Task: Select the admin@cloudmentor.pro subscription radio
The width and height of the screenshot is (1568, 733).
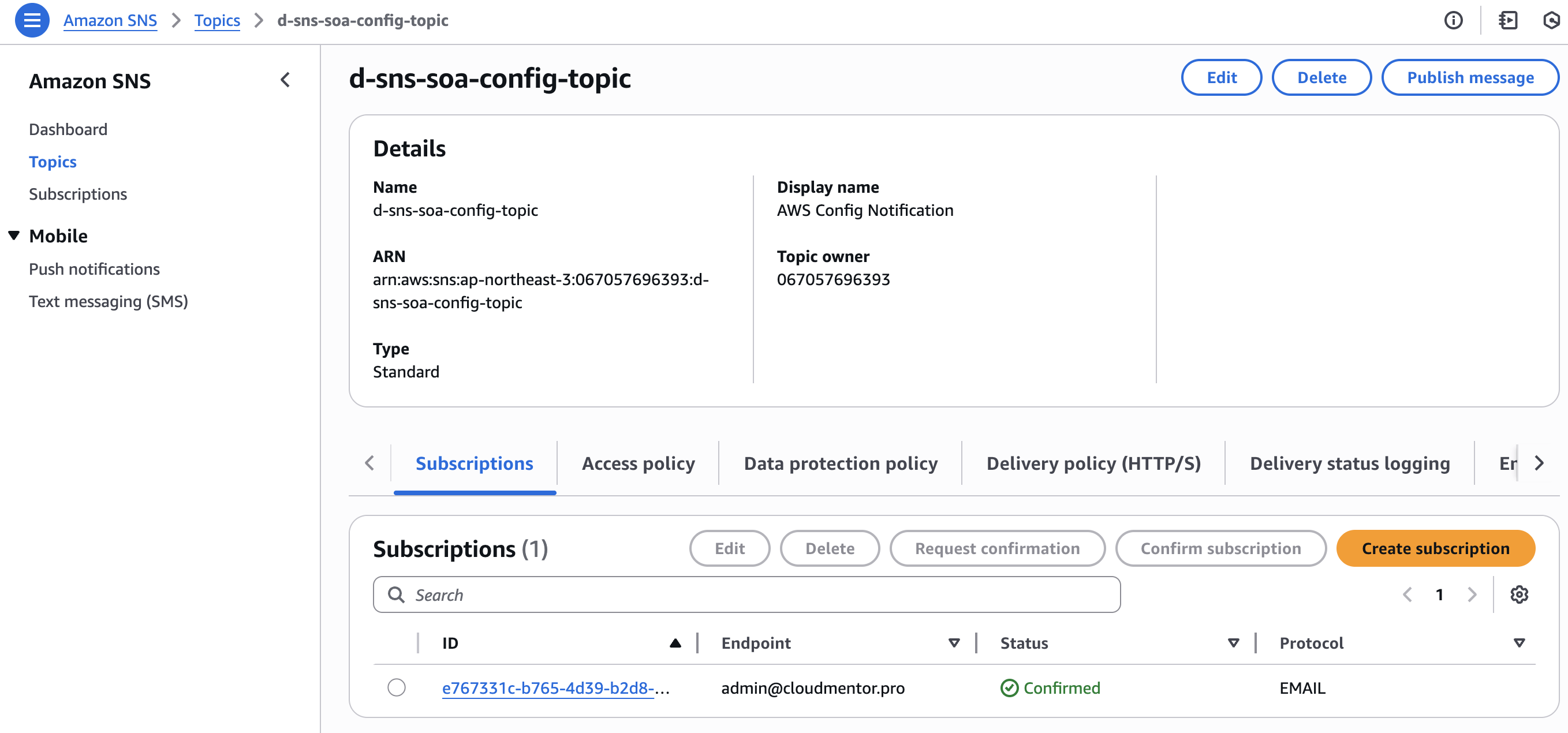Action: [x=396, y=687]
